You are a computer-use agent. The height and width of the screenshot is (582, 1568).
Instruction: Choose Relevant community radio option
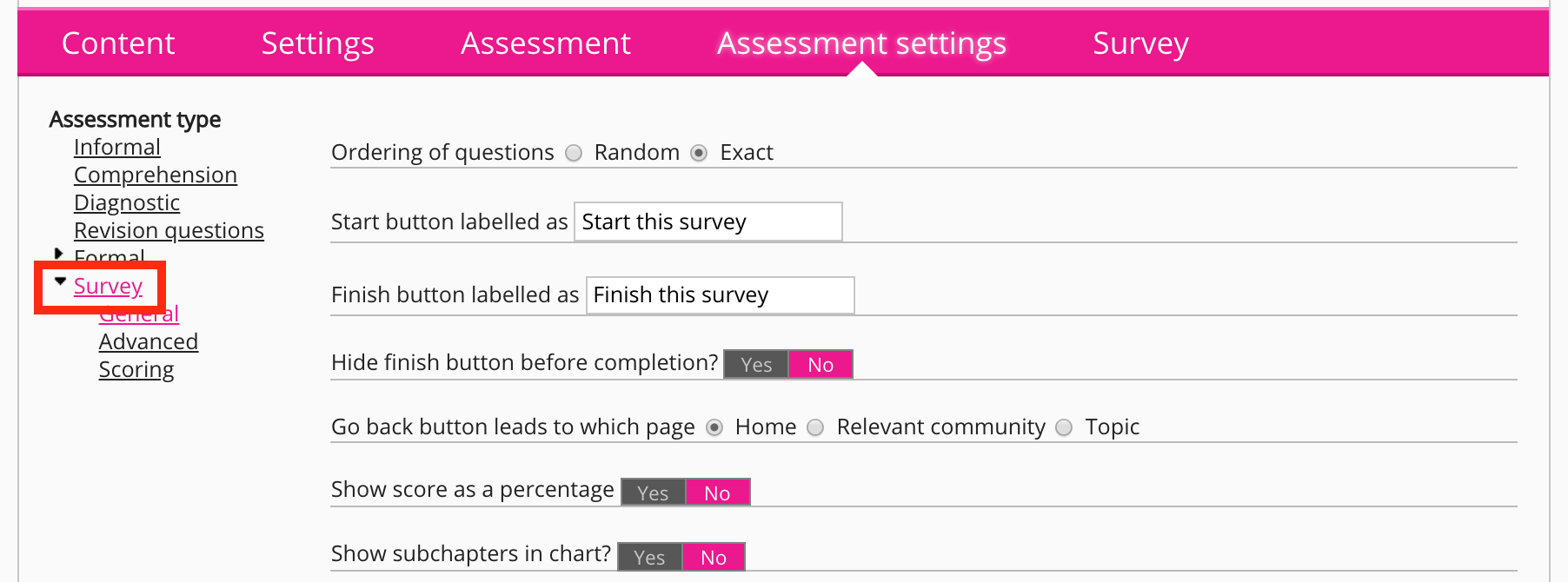pos(815,427)
